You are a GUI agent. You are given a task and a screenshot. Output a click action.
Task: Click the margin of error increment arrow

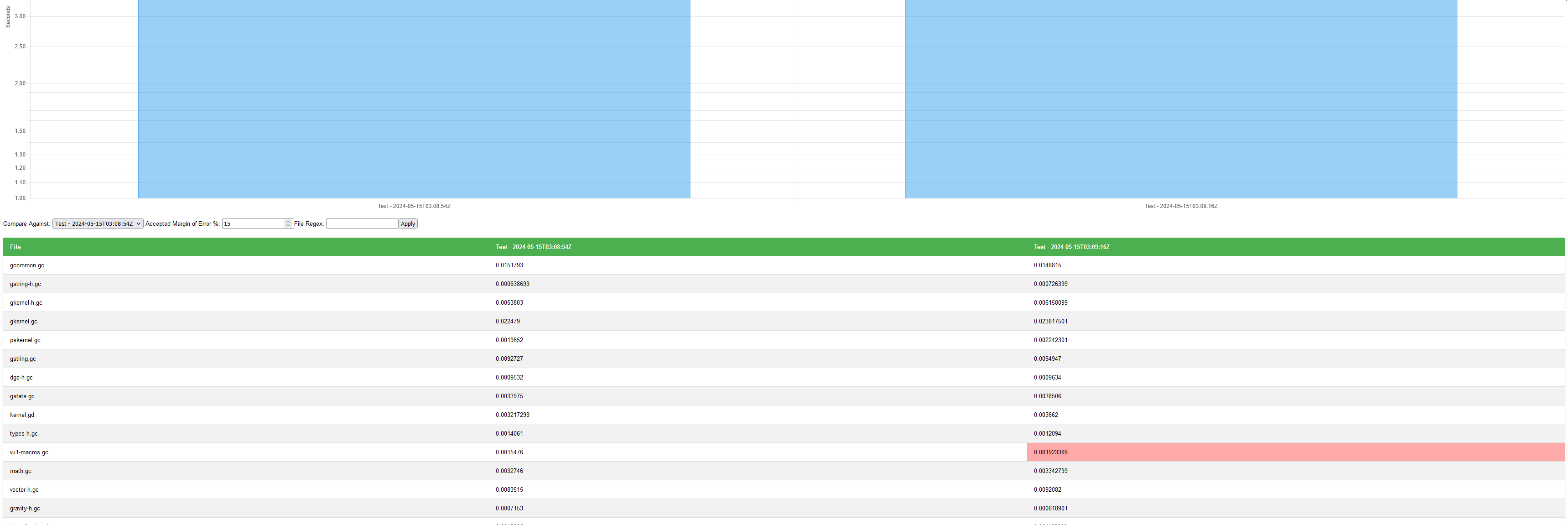[288, 221]
